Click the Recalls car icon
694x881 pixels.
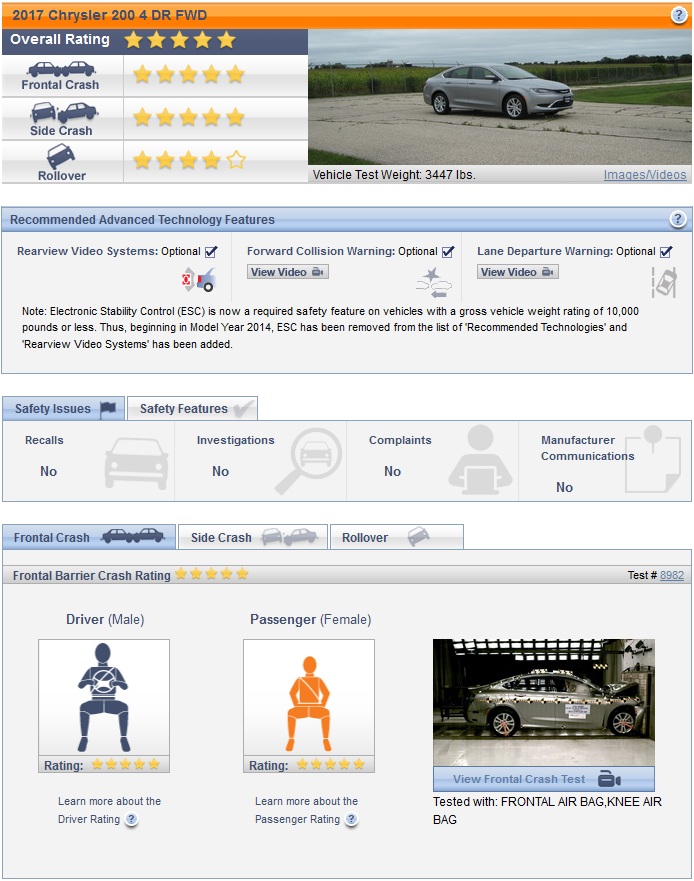[x=136, y=463]
